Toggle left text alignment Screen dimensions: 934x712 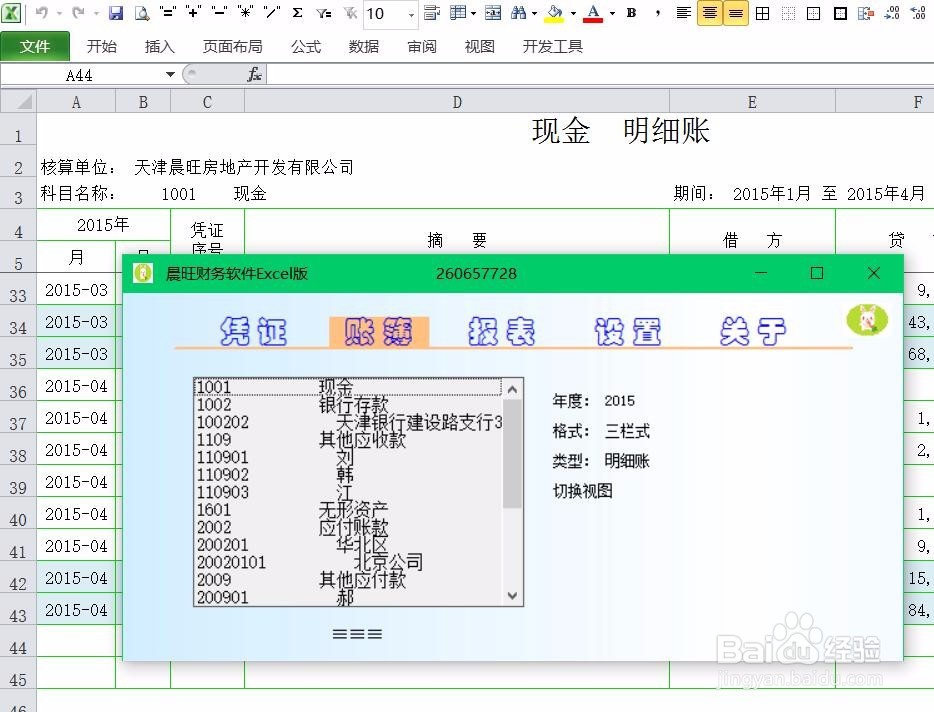click(x=683, y=15)
